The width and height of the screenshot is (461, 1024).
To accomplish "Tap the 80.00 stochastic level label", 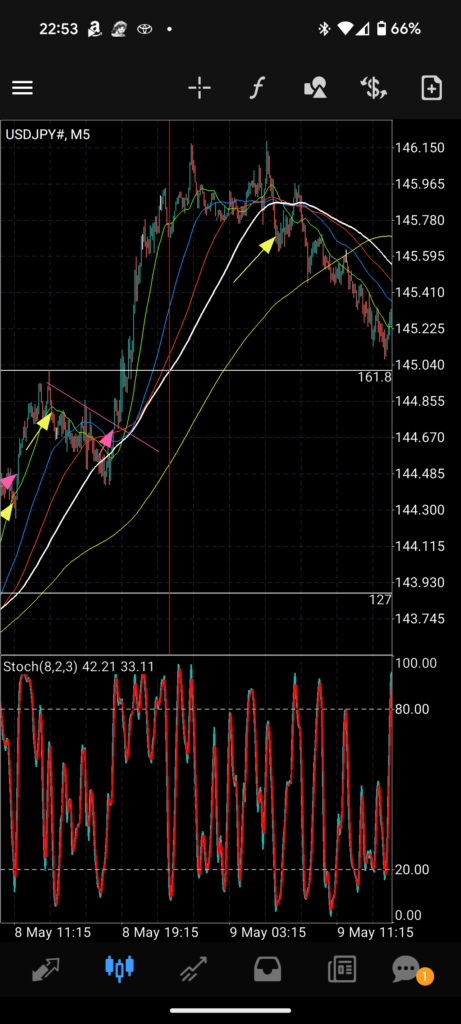I will click(412, 709).
